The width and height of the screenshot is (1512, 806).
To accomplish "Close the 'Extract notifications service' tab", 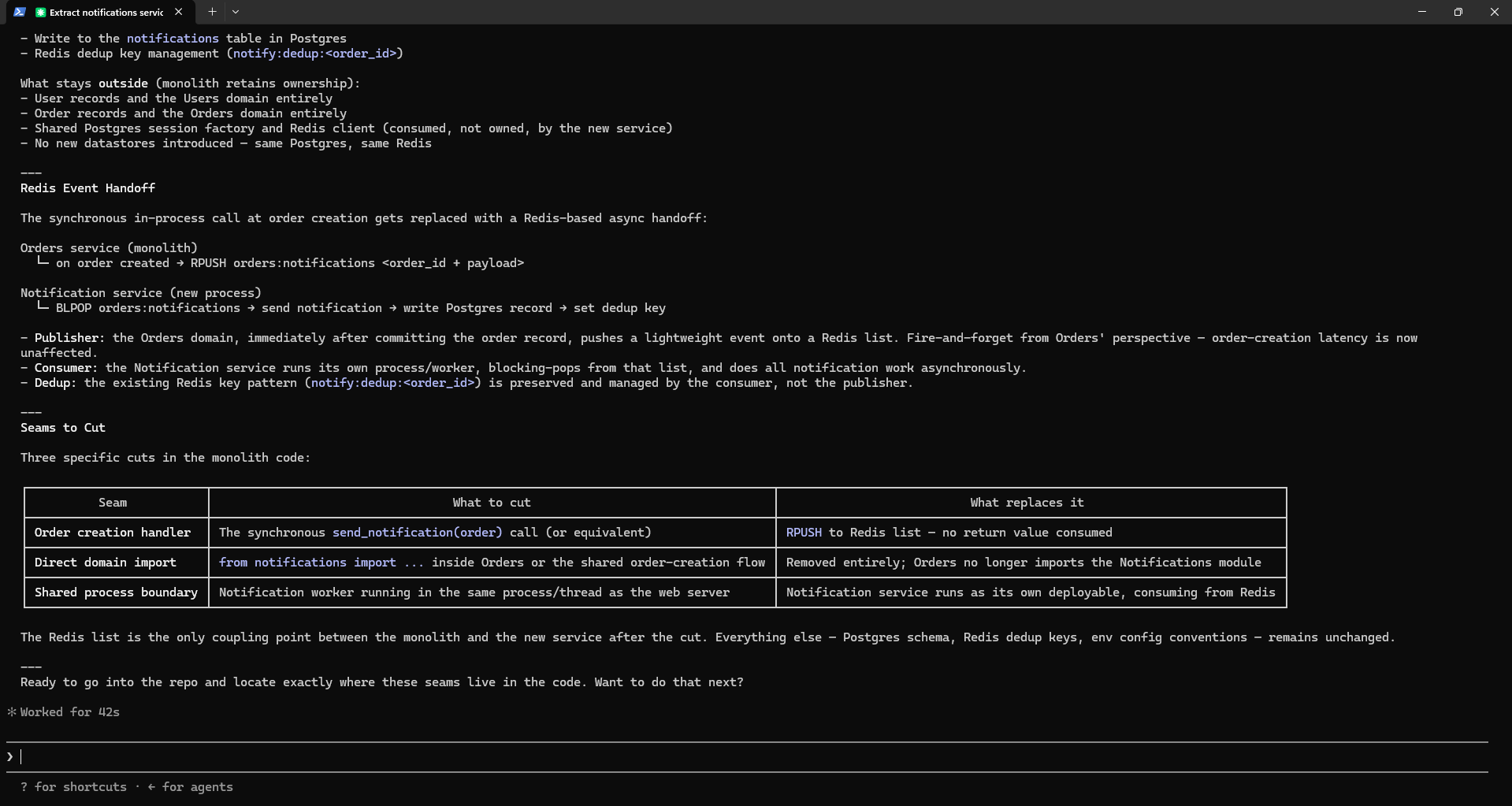I will coord(179,12).
